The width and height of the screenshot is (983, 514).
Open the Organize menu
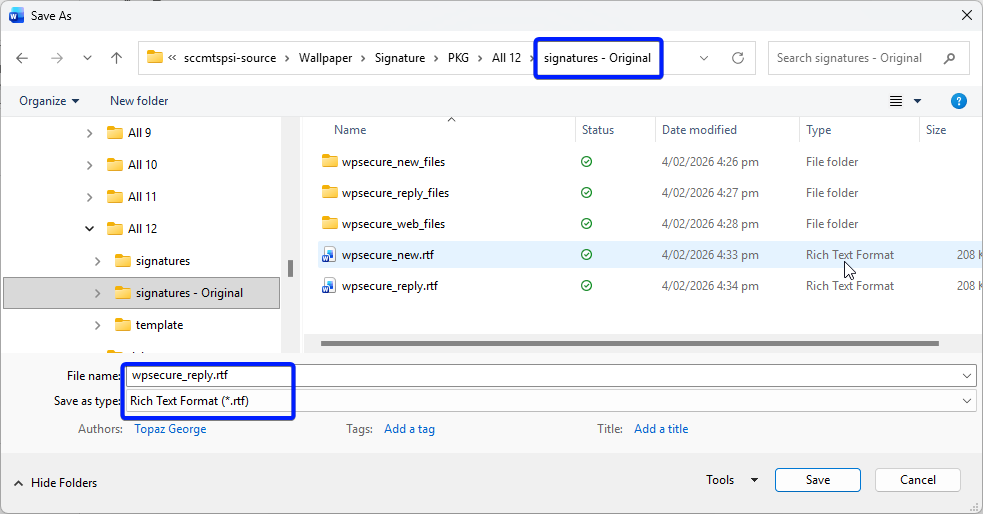(48, 101)
